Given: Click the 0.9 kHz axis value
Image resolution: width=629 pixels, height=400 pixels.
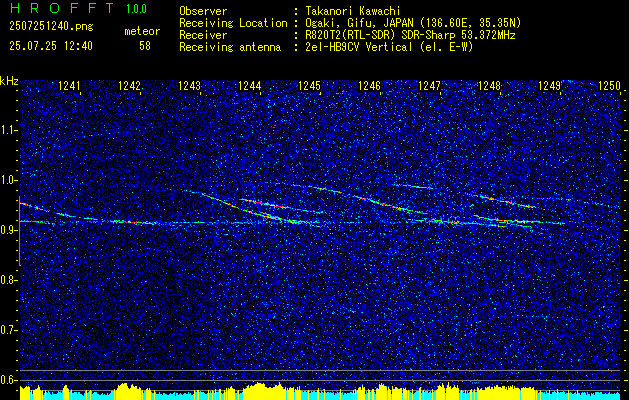Looking at the screenshot, I should 8,230.
